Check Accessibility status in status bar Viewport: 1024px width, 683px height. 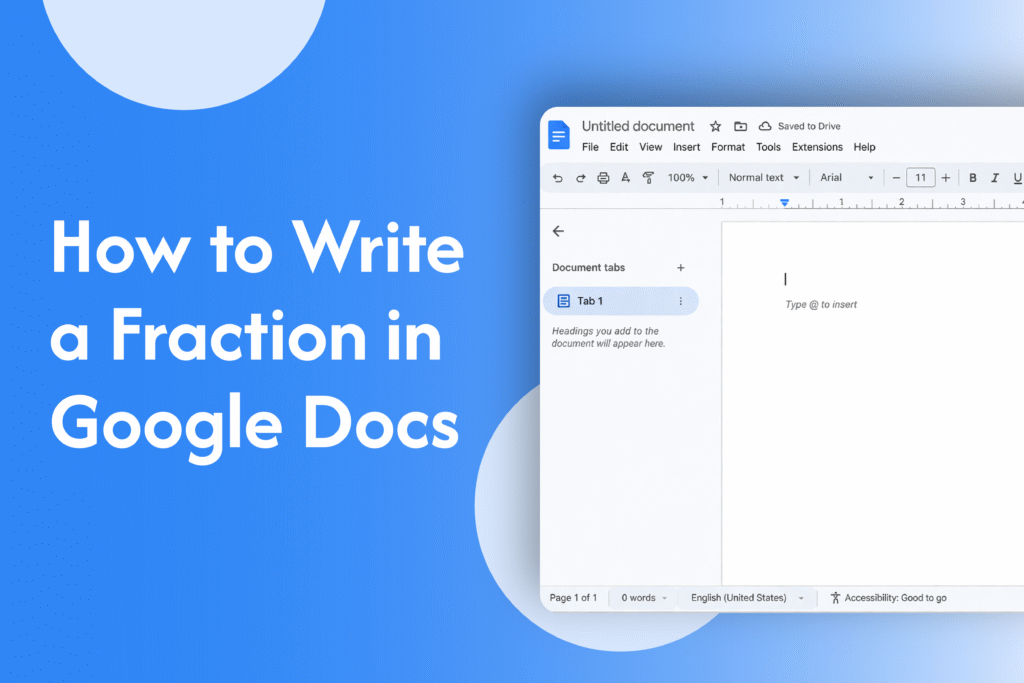point(888,598)
